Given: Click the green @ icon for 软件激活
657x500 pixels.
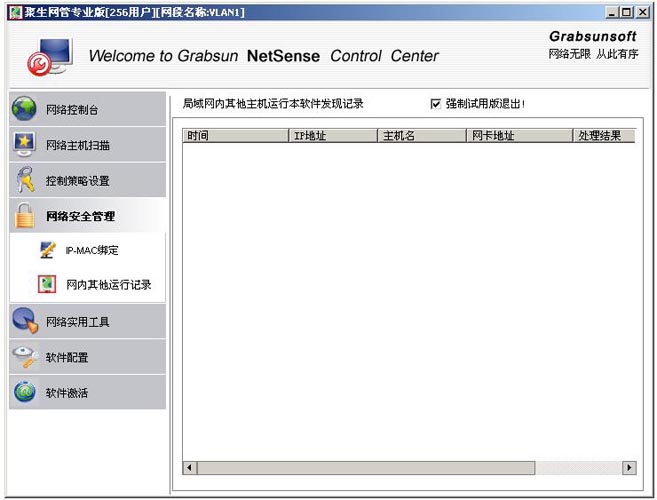Looking at the screenshot, I should [25, 392].
